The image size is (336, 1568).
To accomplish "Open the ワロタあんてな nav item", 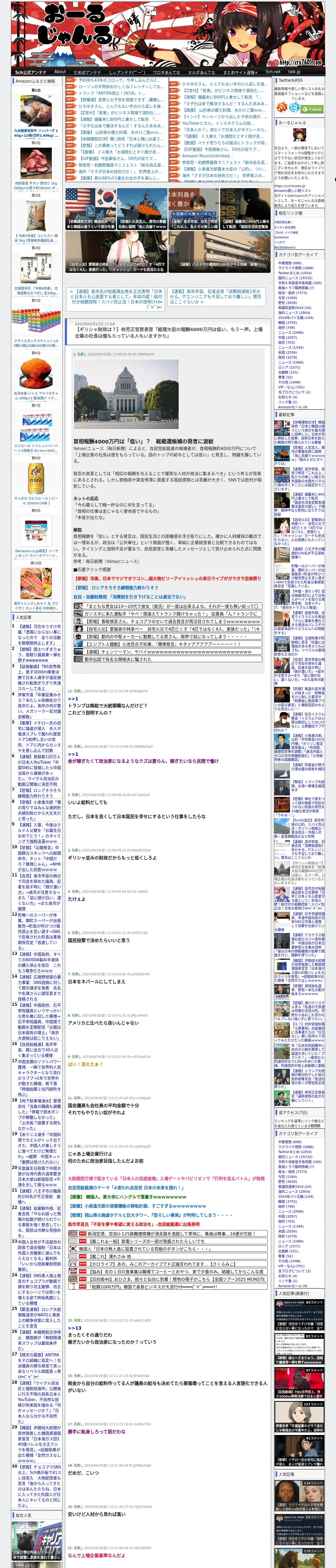I will (x=166, y=72).
